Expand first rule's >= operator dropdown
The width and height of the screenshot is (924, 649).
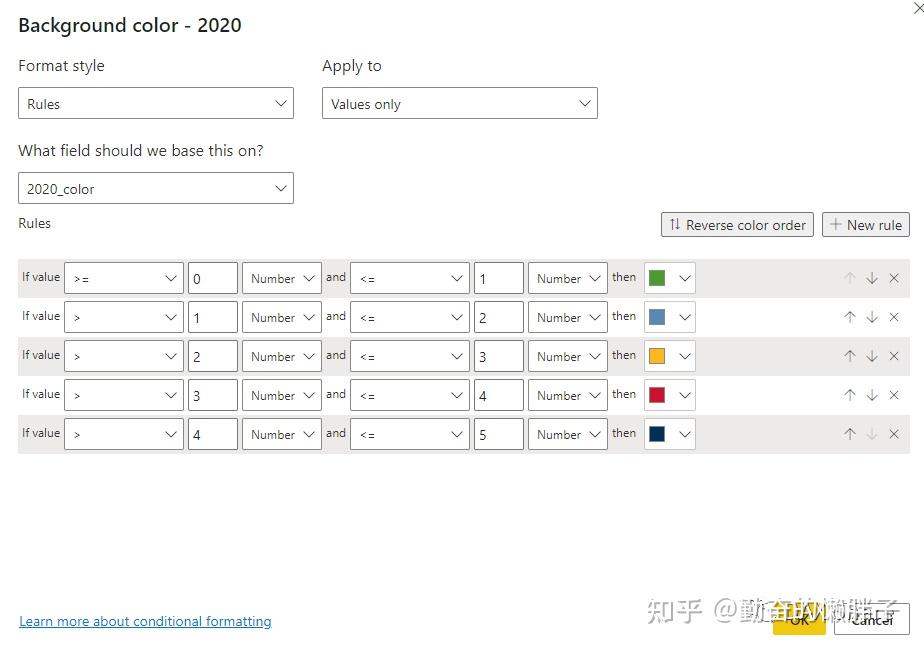tap(124, 278)
